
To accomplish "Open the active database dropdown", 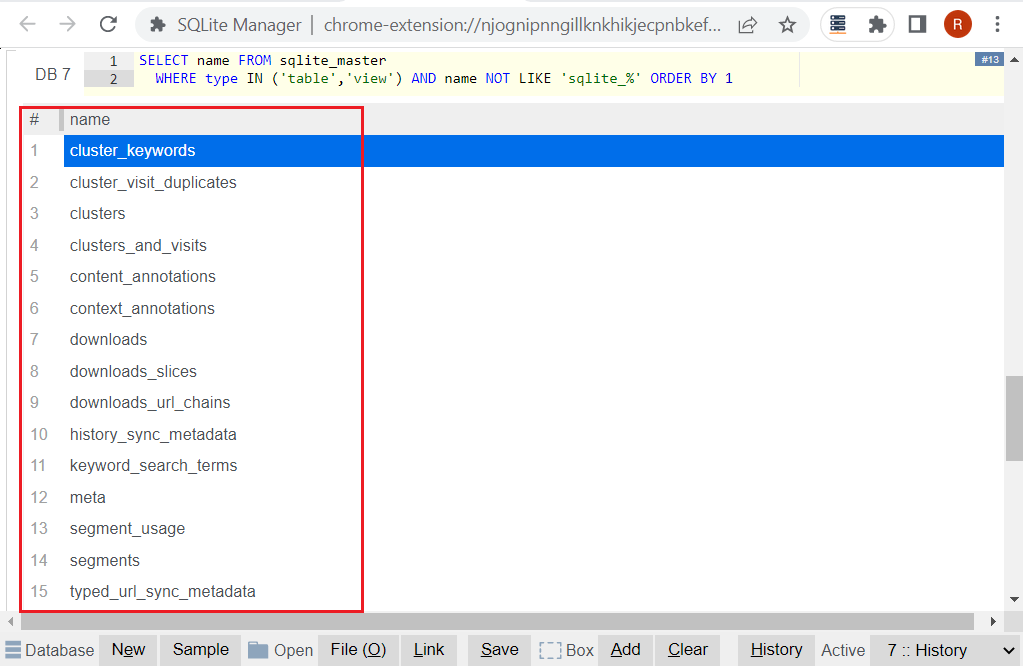I will 943,650.
